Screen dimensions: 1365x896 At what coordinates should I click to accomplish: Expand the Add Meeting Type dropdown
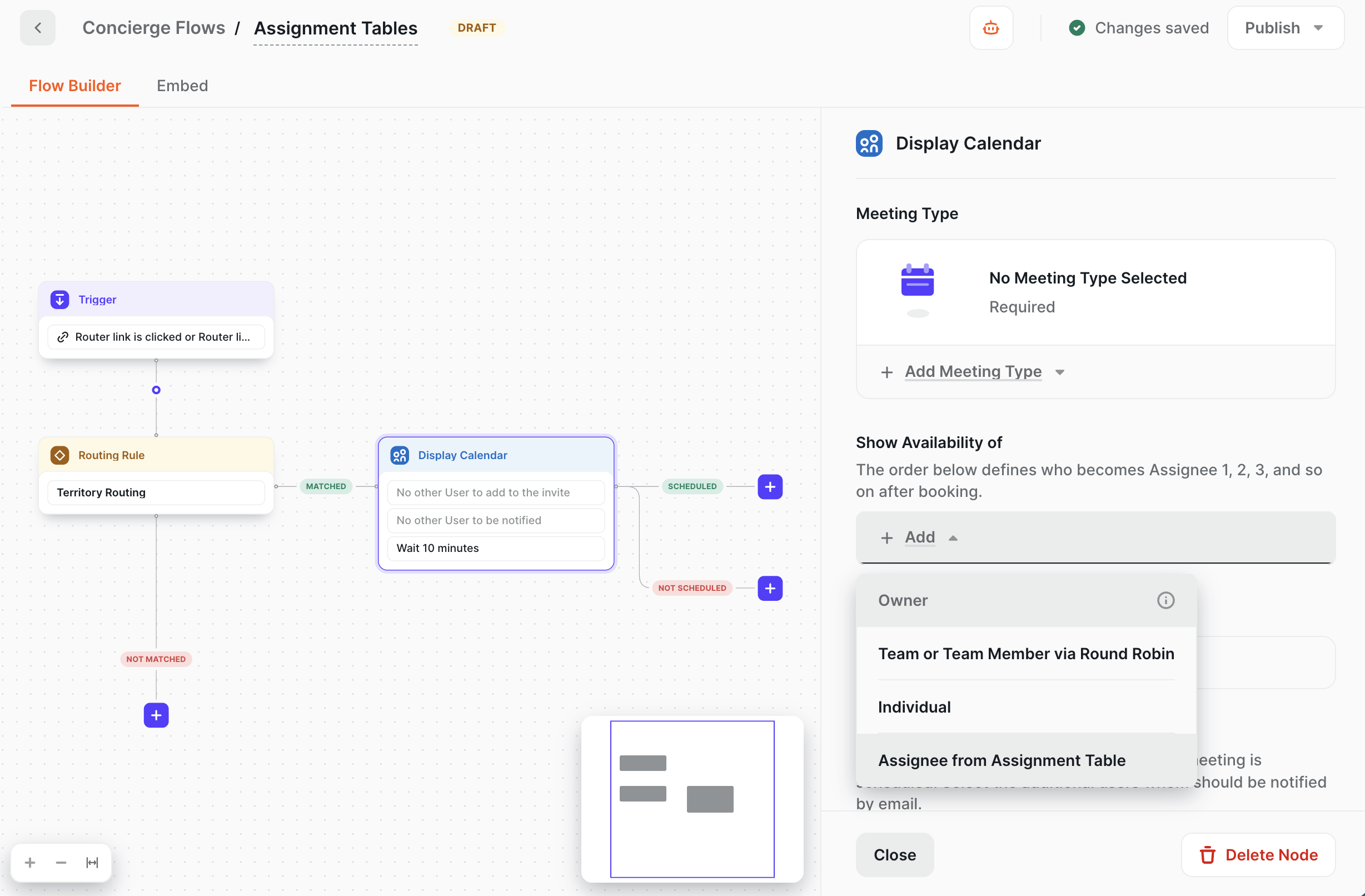pyautogui.click(x=973, y=372)
